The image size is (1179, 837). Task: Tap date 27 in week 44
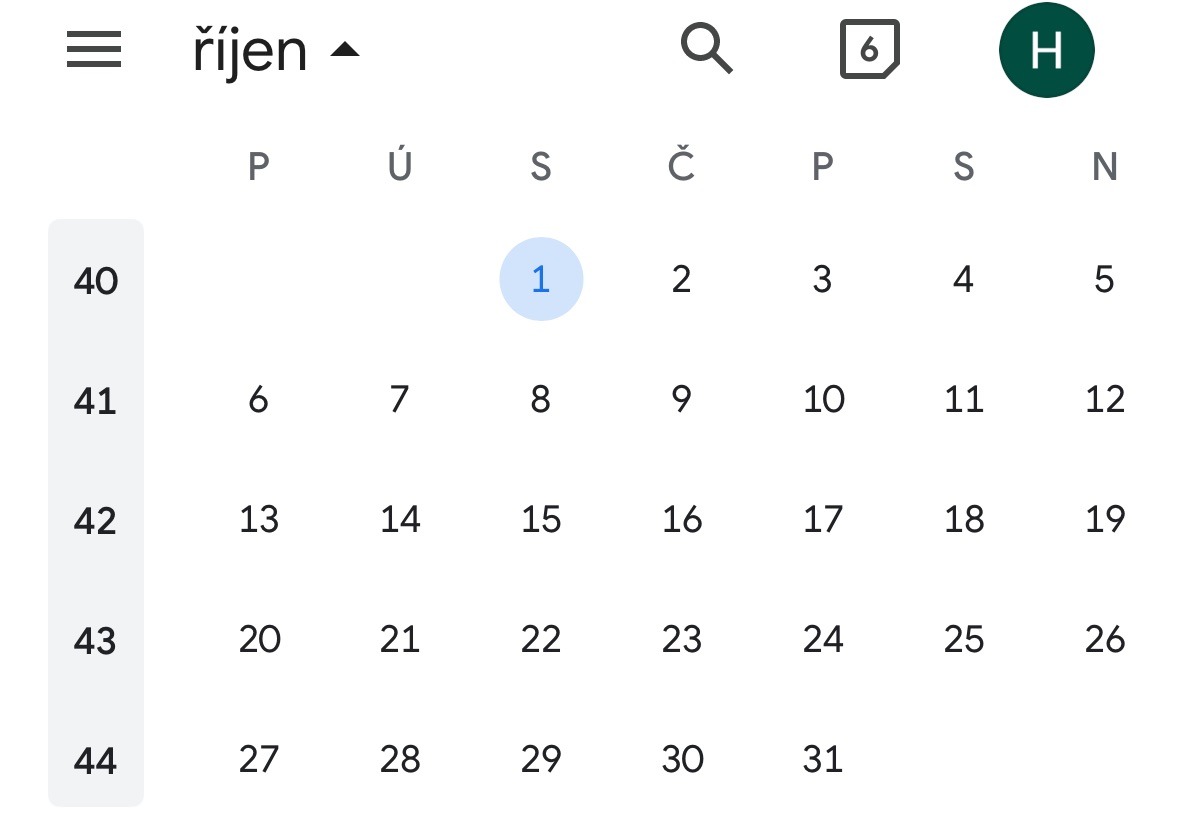(259, 760)
